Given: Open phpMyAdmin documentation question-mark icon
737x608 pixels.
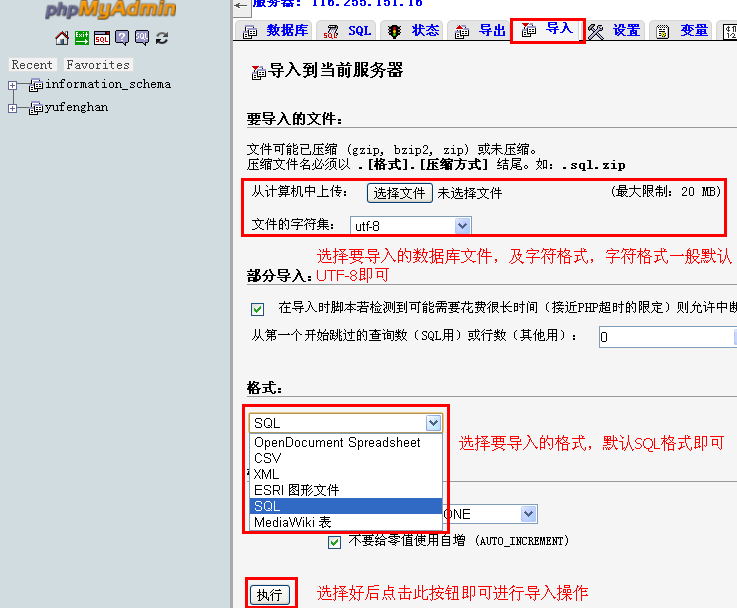Looking at the screenshot, I should (122, 38).
